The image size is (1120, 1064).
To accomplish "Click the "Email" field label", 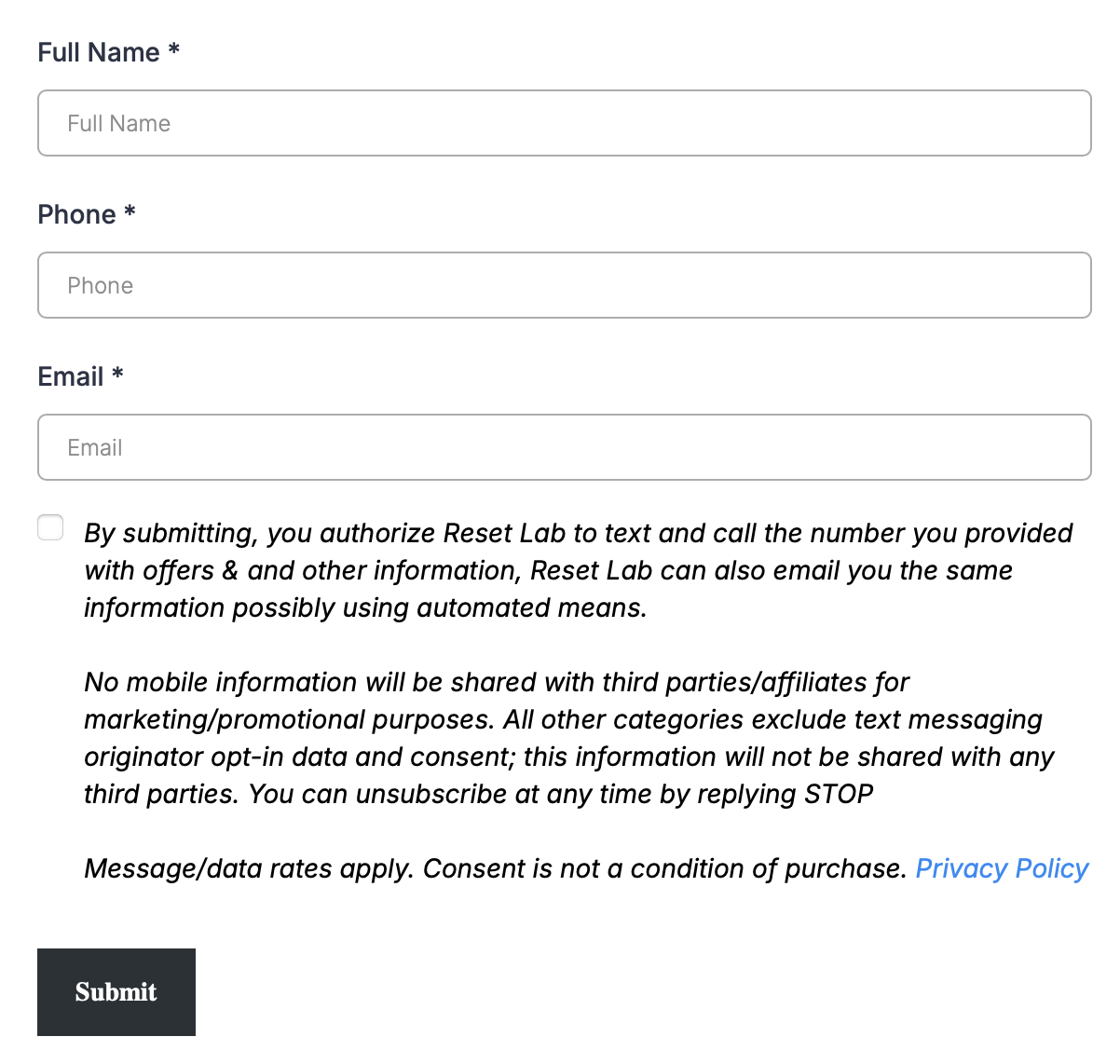I will (71, 376).
